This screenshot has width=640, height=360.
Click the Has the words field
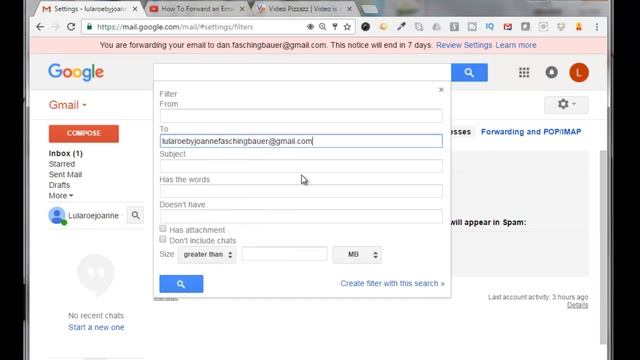click(x=301, y=191)
